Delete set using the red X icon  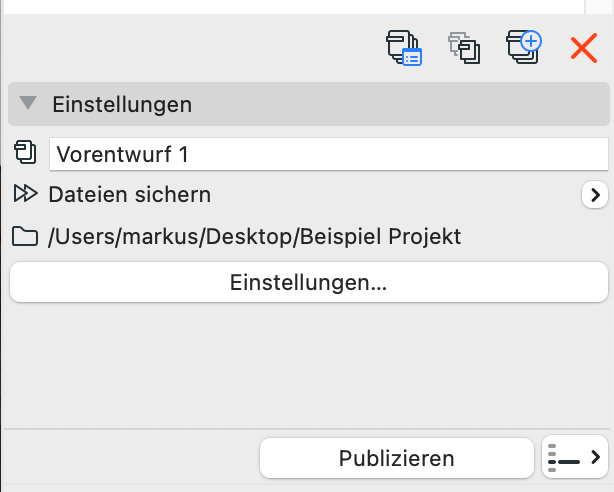click(584, 48)
